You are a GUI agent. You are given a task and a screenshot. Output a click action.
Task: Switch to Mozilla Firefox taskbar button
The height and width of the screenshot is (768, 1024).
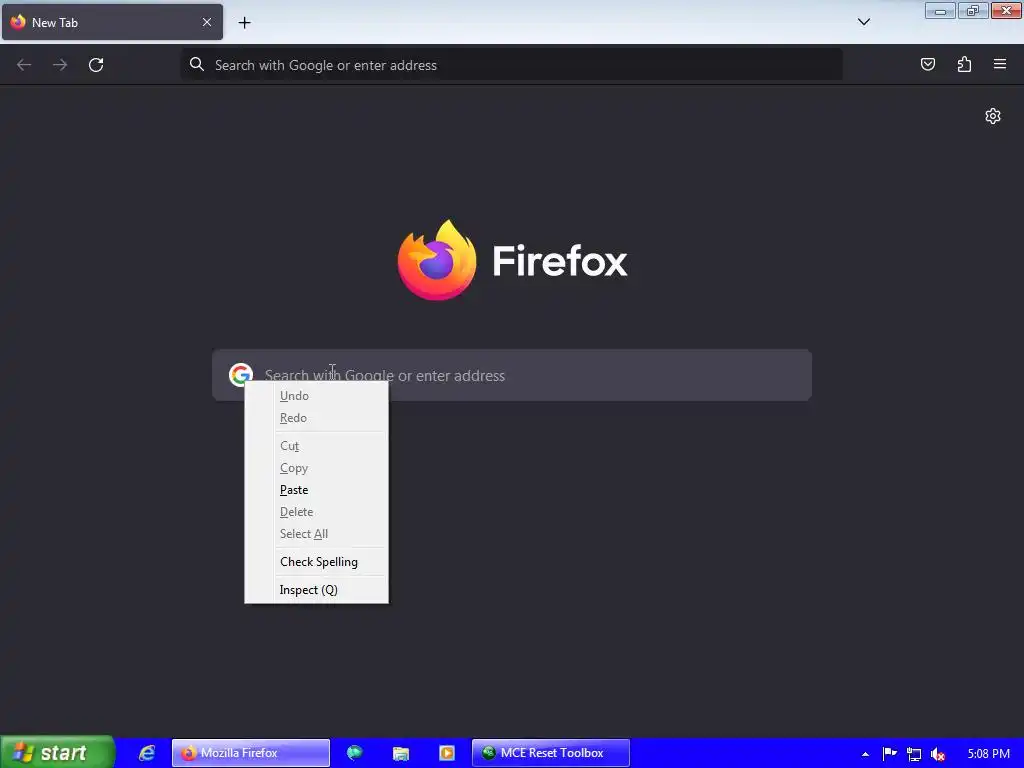251,753
